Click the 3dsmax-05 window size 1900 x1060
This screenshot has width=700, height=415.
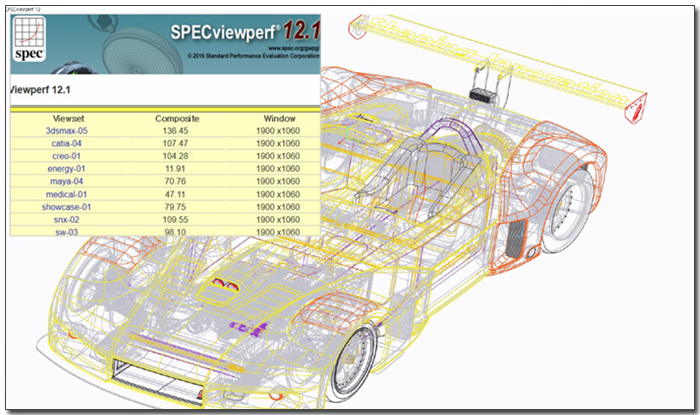pos(278,131)
